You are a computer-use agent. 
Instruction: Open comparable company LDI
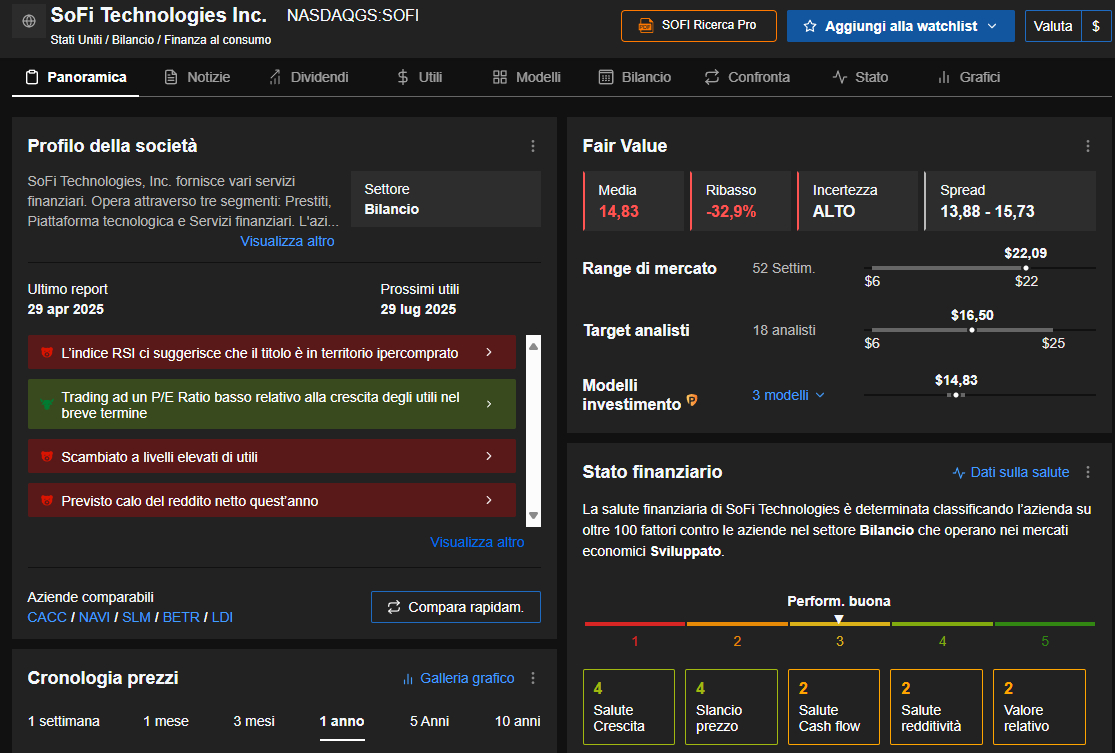pos(222,617)
